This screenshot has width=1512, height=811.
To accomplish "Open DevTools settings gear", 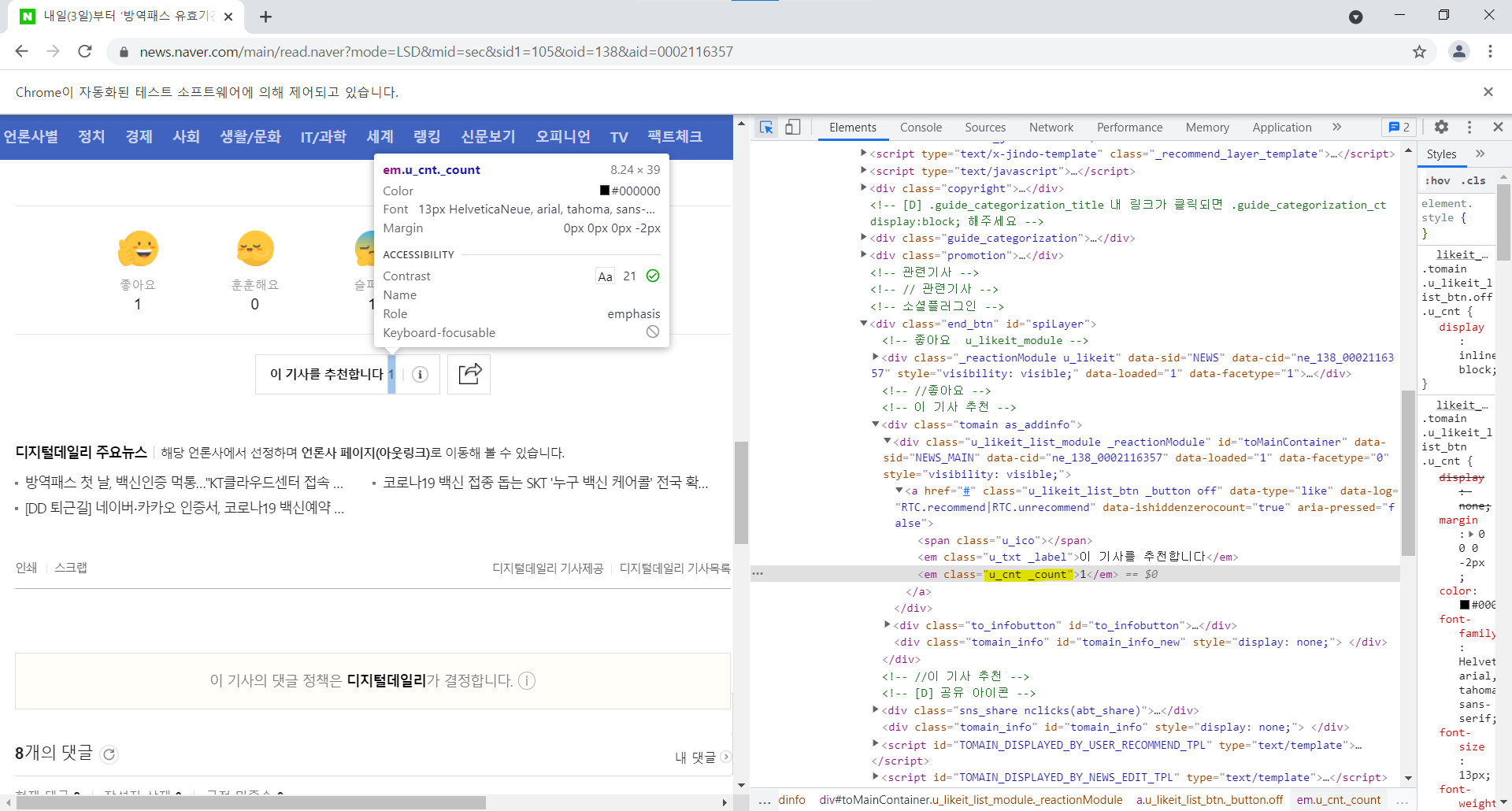I will [x=1441, y=127].
